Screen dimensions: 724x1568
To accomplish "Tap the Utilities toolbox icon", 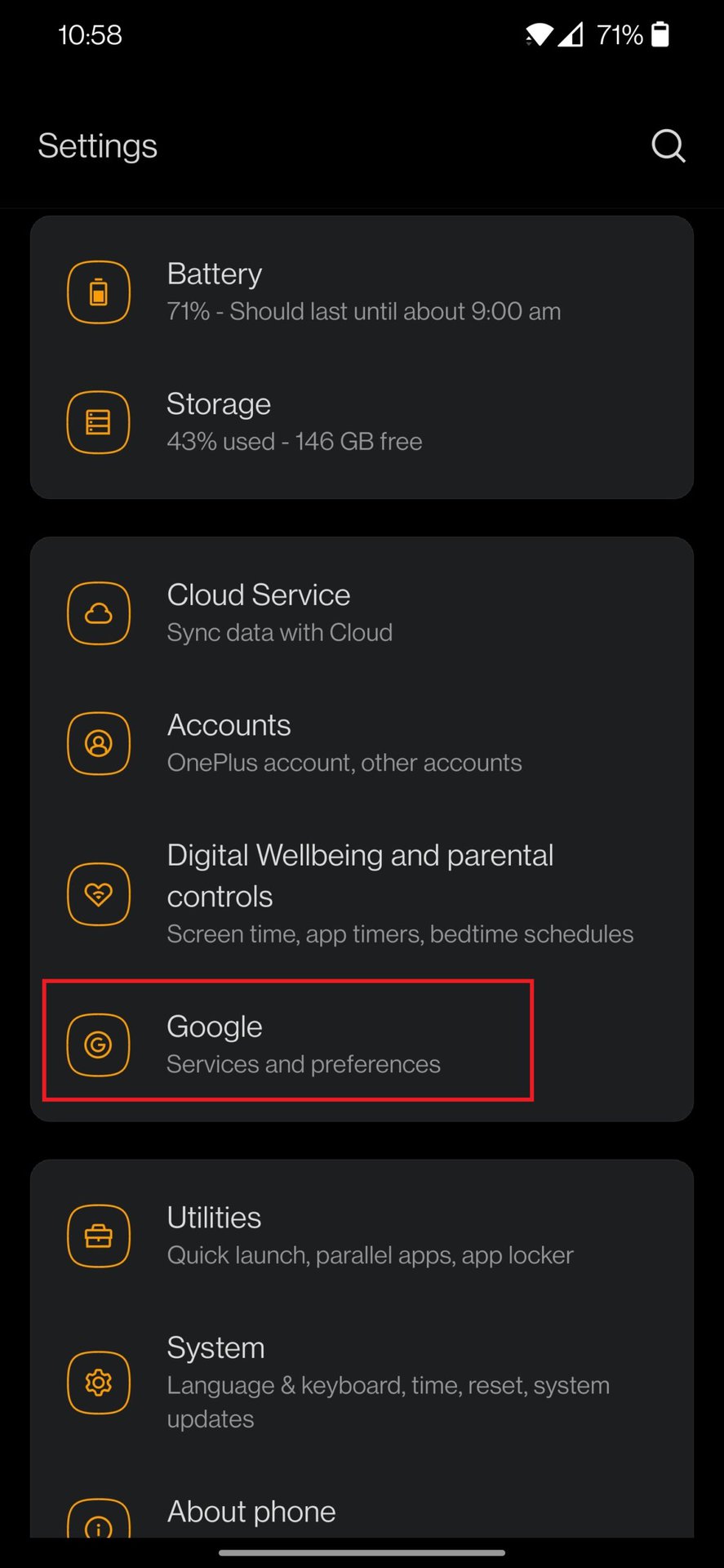I will pos(99,1236).
